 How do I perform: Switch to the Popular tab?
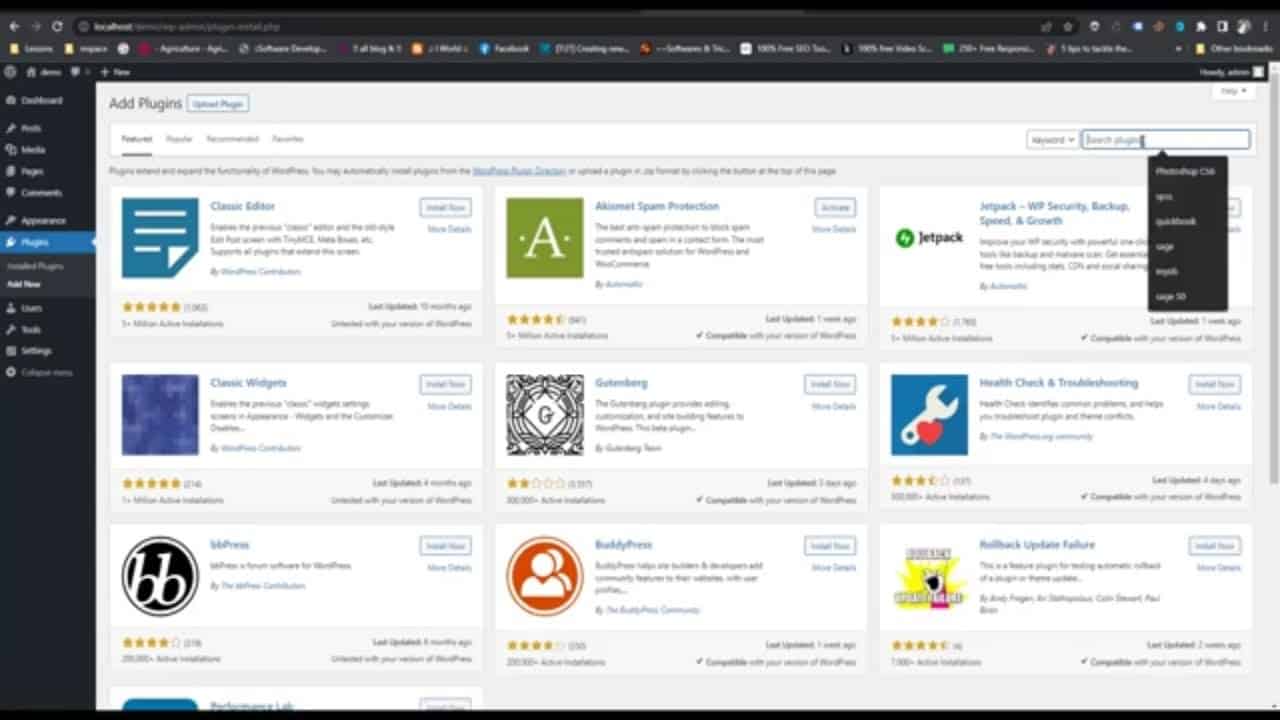179,139
